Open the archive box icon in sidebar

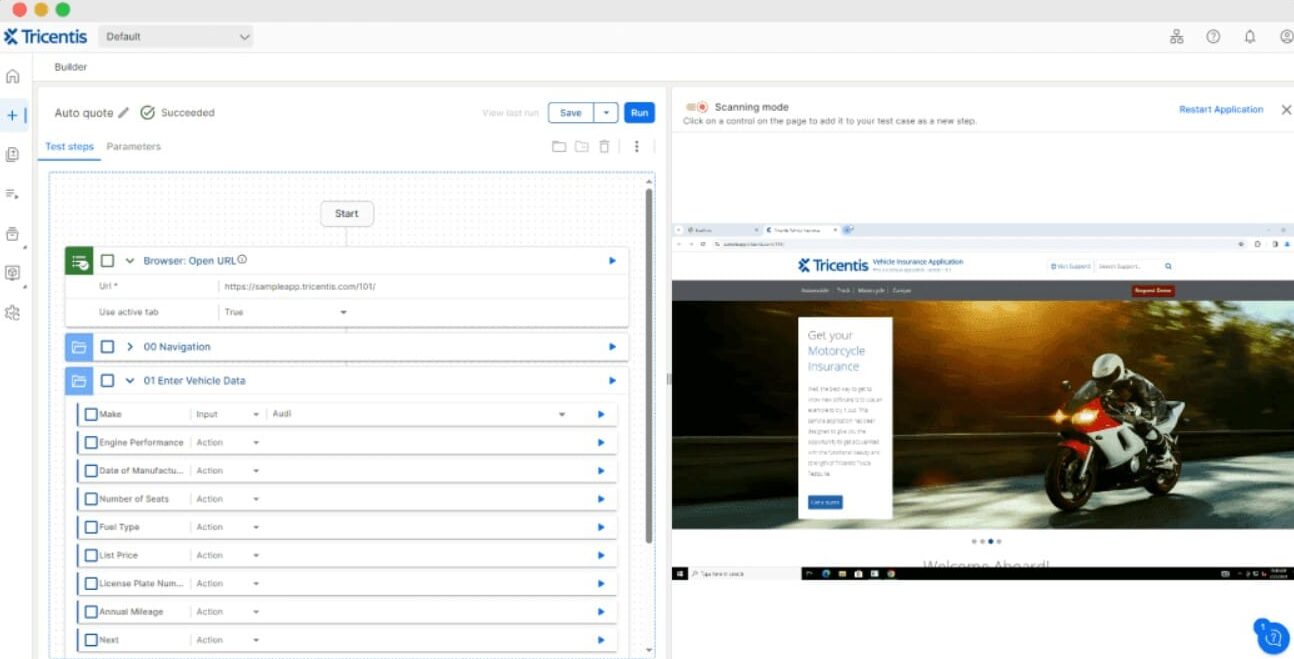pos(12,234)
